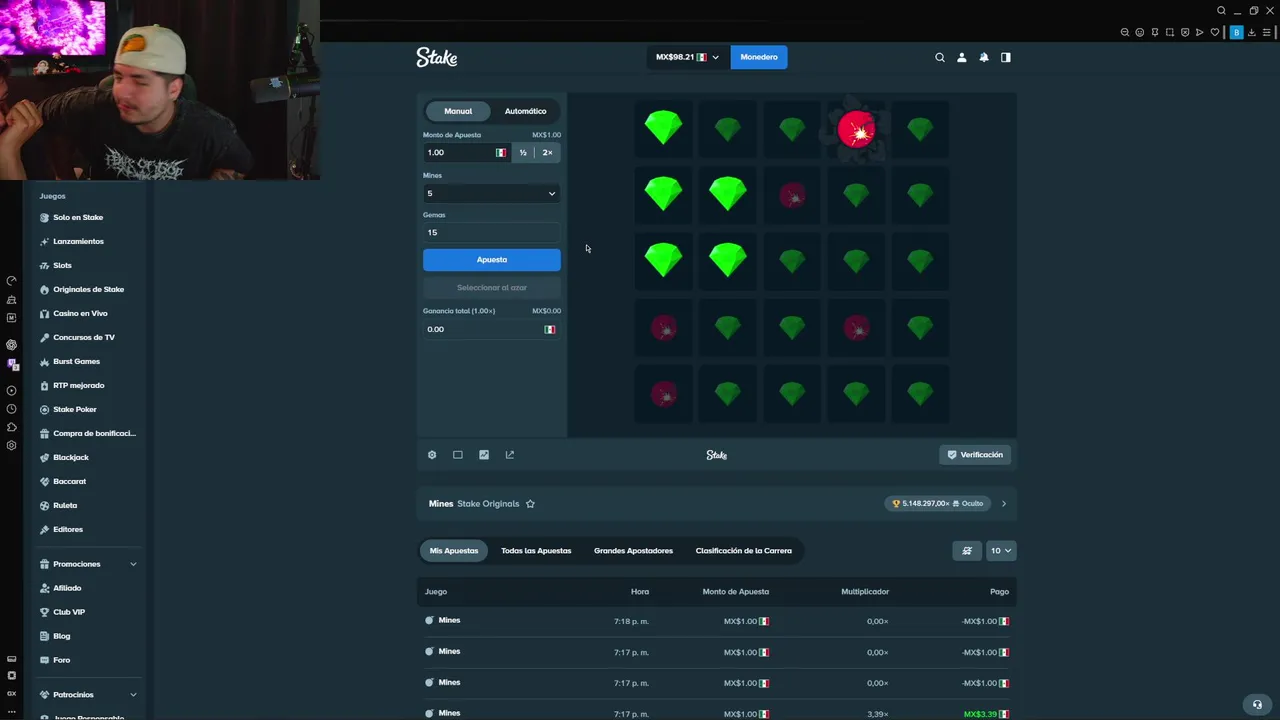Click the exploded red mine tile
Screen dimensions: 1280x720
pyautogui.click(x=856, y=129)
